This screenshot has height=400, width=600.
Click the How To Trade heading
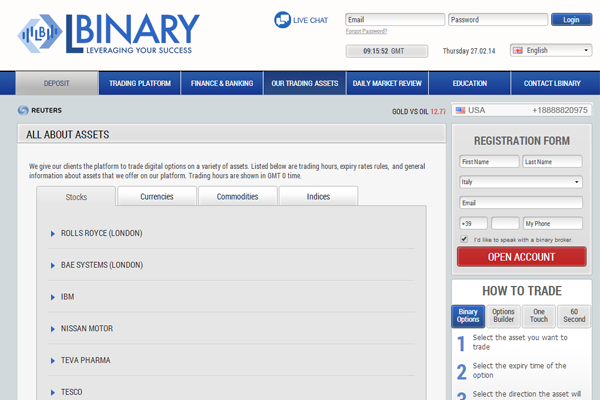click(522, 291)
